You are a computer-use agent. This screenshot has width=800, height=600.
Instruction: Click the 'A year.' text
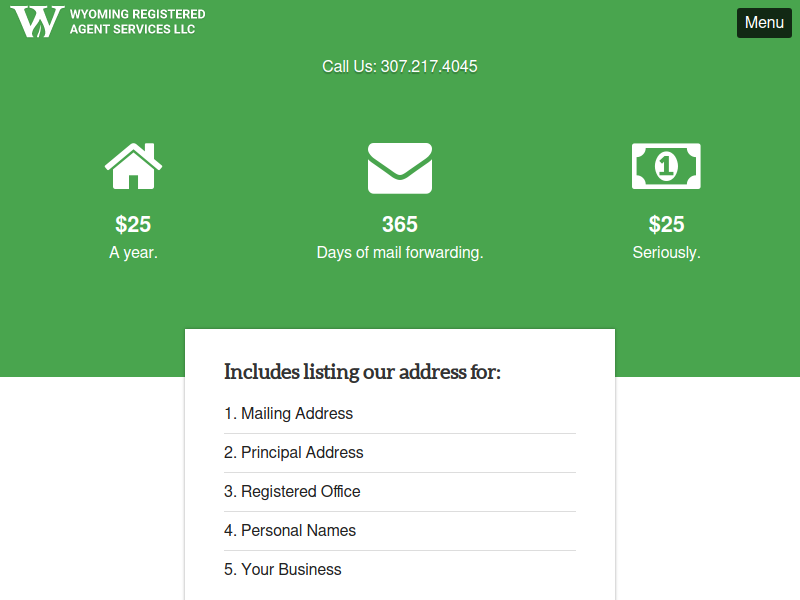click(133, 253)
